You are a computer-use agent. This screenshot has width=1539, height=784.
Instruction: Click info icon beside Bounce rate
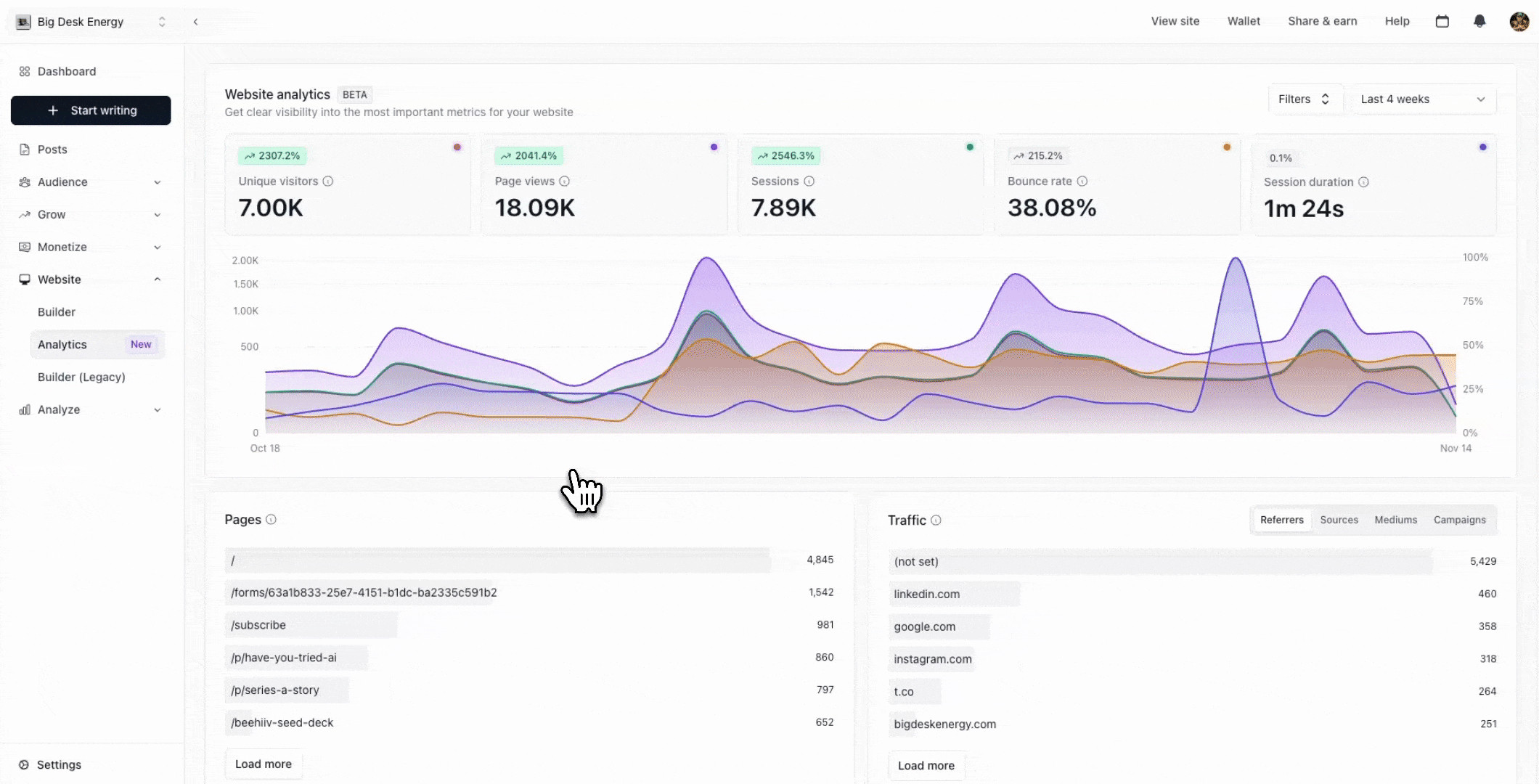pyautogui.click(x=1082, y=181)
